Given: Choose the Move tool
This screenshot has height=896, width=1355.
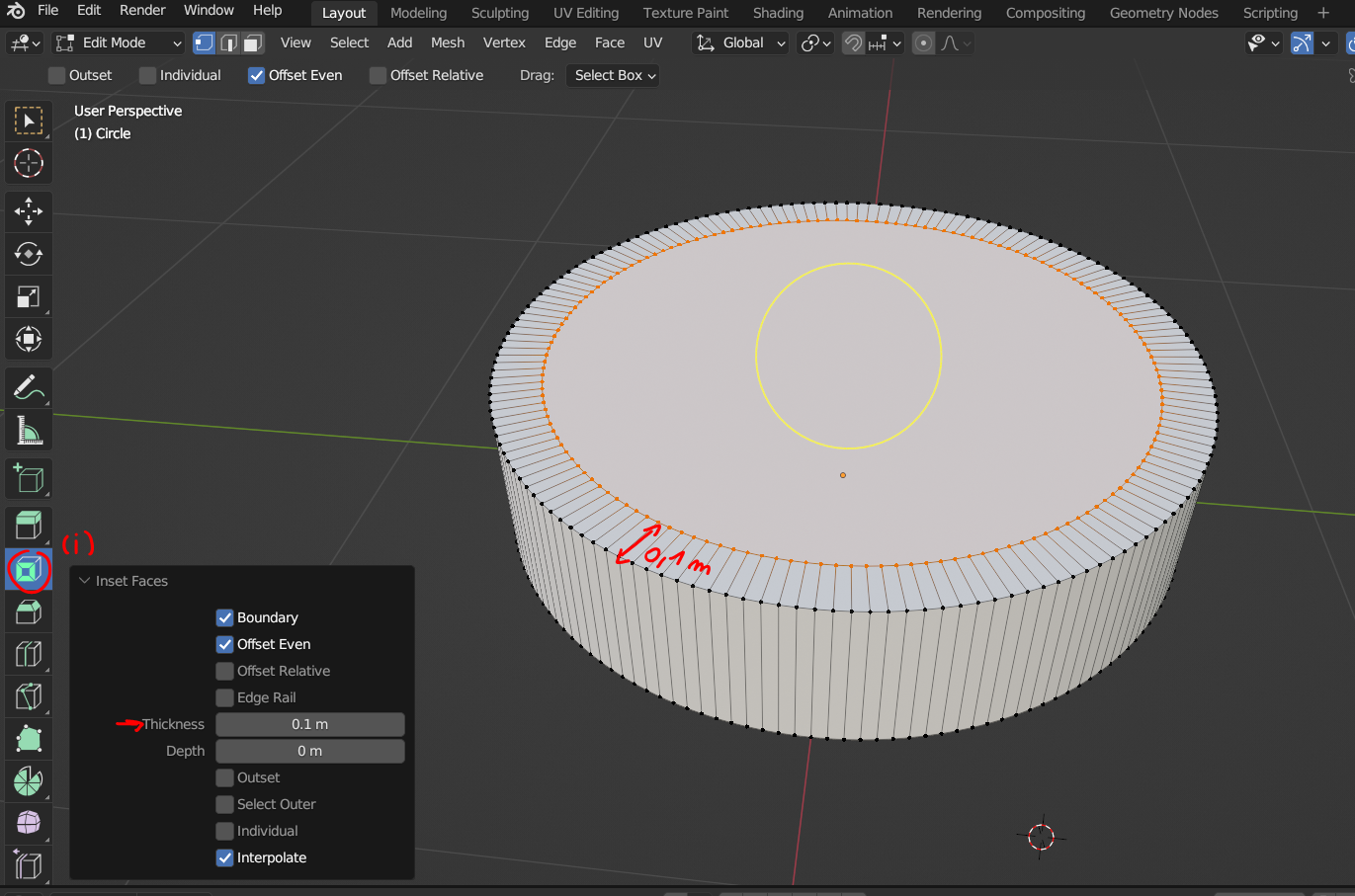Looking at the screenshot, I should 29,211.
